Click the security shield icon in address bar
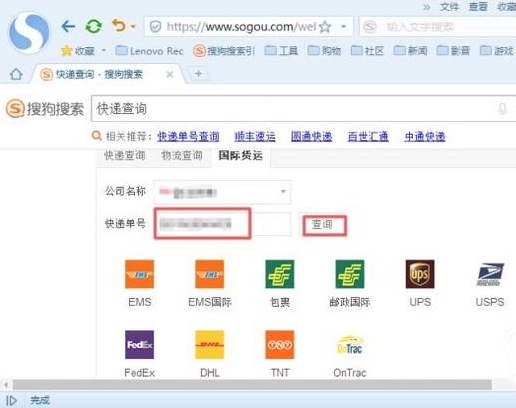The width and height of the screenshot is (516, 408). [155, 27]
